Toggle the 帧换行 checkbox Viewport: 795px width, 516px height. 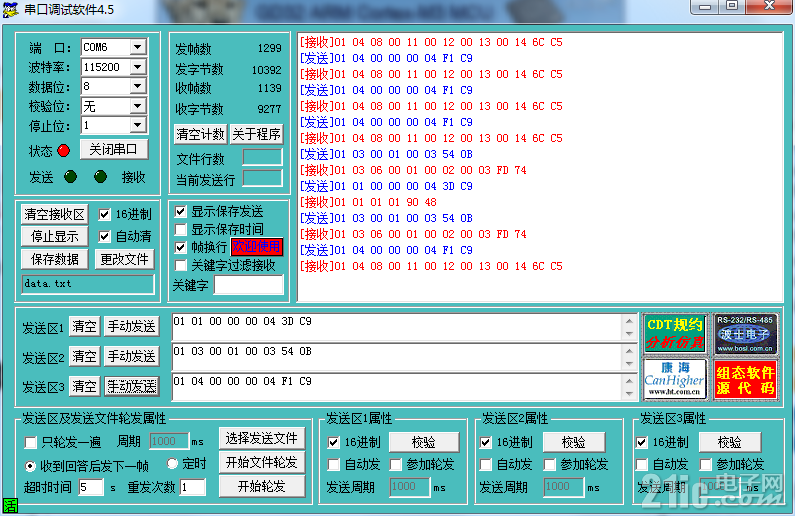click(180, 247)
